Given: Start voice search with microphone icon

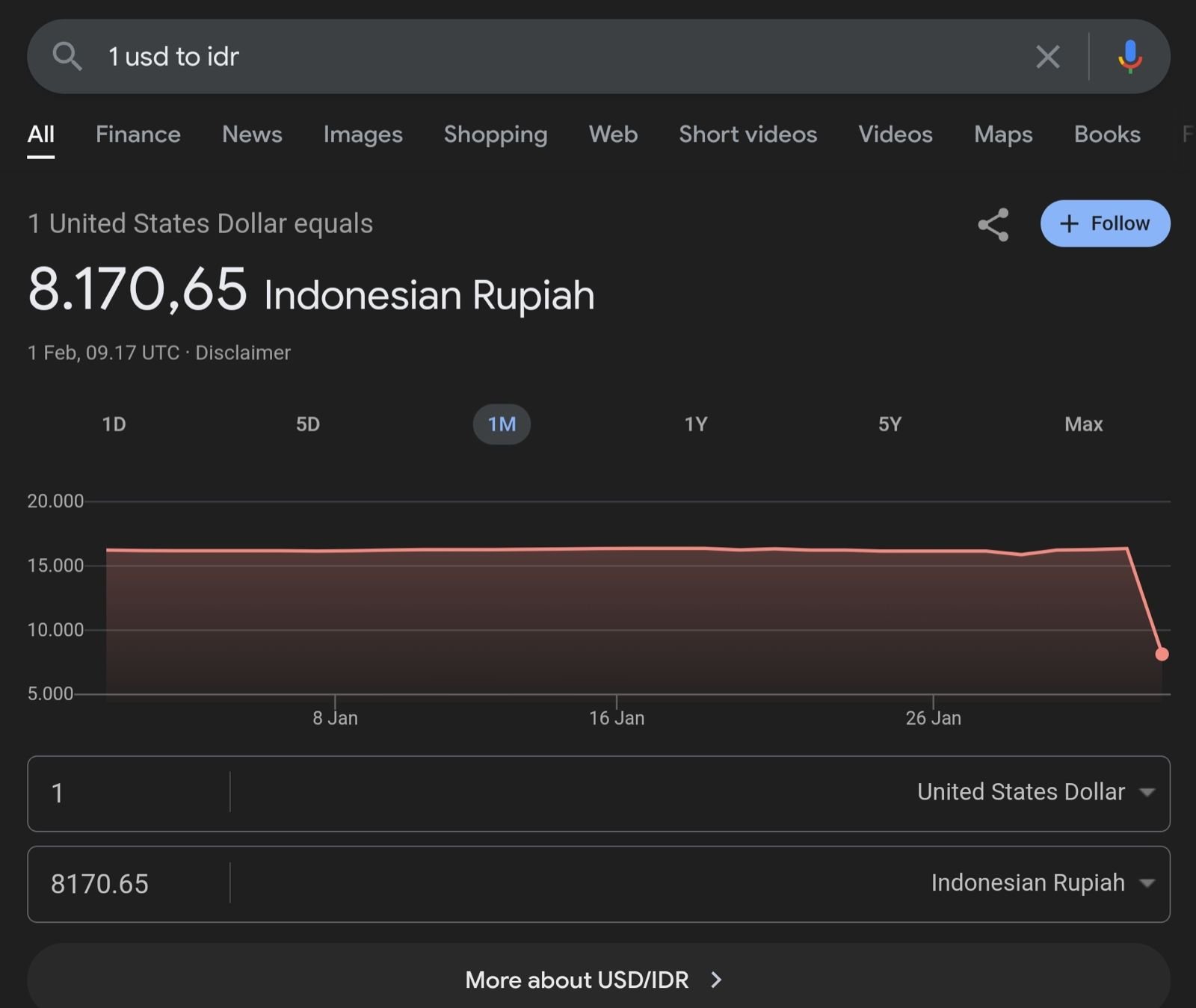Looking at the screenshot, I should click(x=1129, y=57).
